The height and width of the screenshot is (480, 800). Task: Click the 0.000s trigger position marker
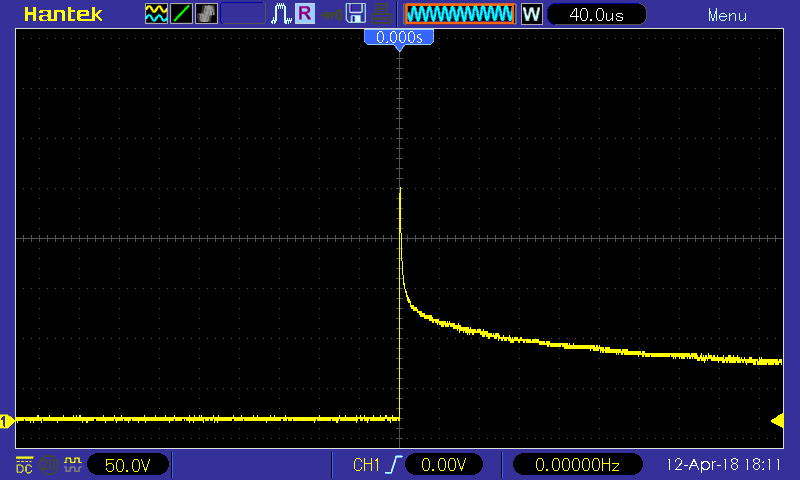(399, 37)
